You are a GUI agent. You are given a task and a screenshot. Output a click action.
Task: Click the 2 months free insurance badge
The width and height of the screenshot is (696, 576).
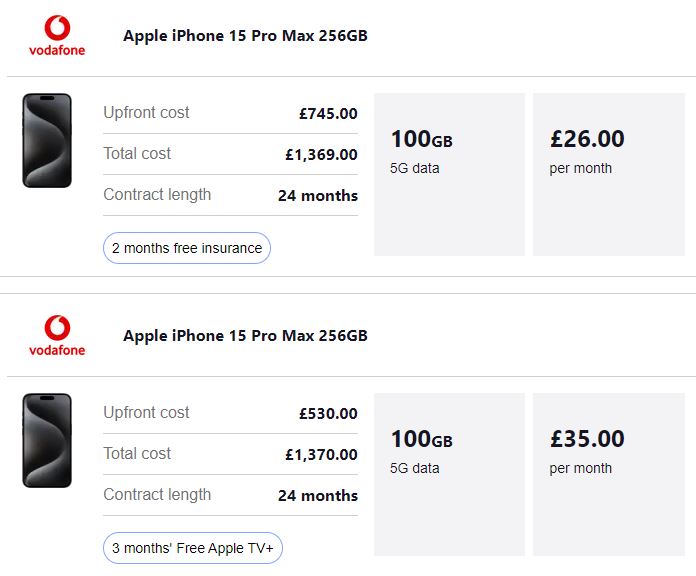pyautogui.click(x=187, y=248)
